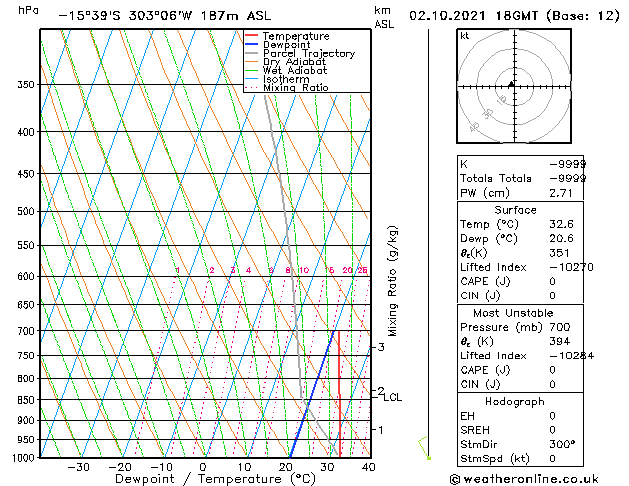This screenshot has width=629, height=486.
Task: Click the LCL marker label
Action: tap(393, 397)
